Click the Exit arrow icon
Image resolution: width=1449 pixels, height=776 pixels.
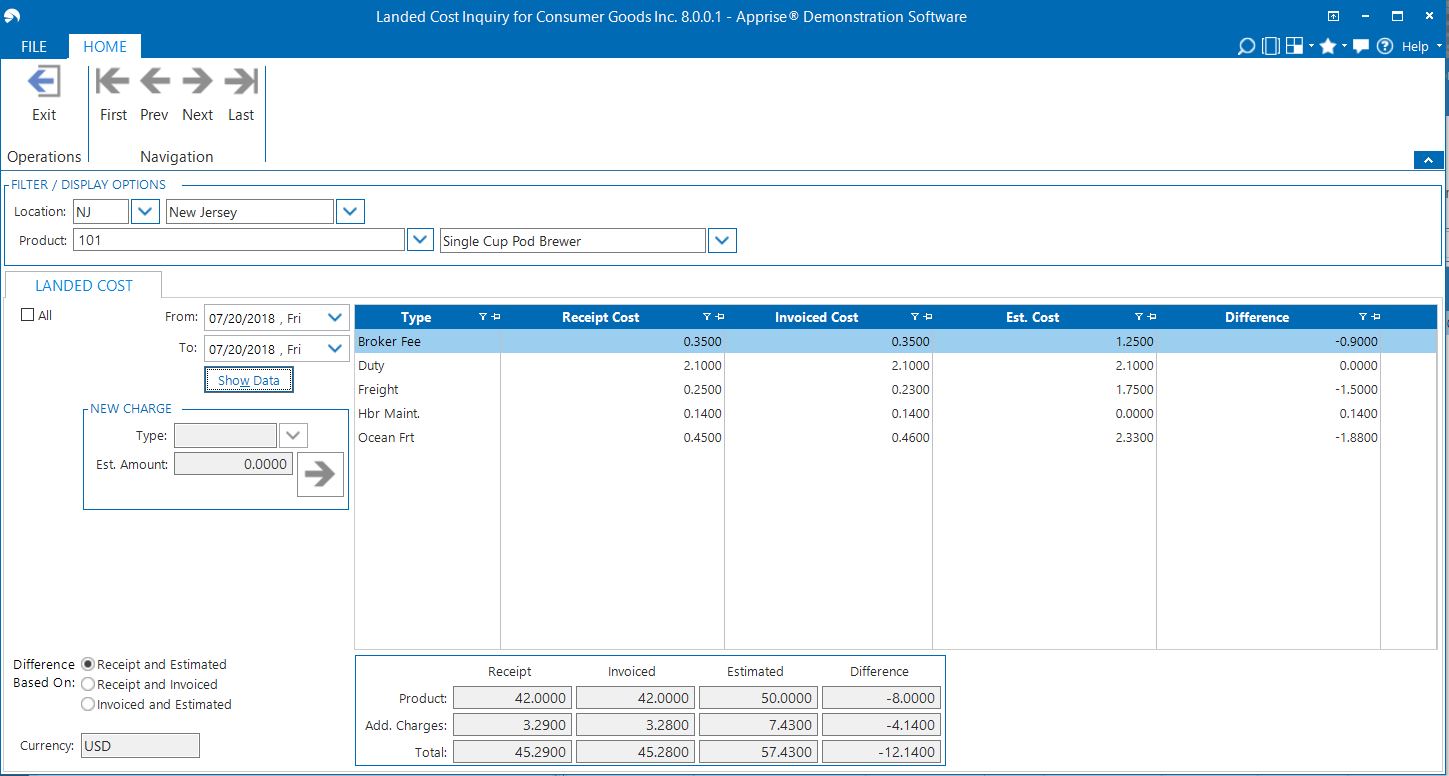[44, 82]
